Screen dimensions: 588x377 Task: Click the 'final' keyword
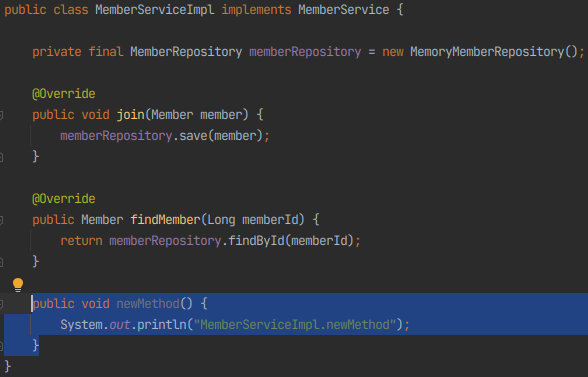click(106, 52)
